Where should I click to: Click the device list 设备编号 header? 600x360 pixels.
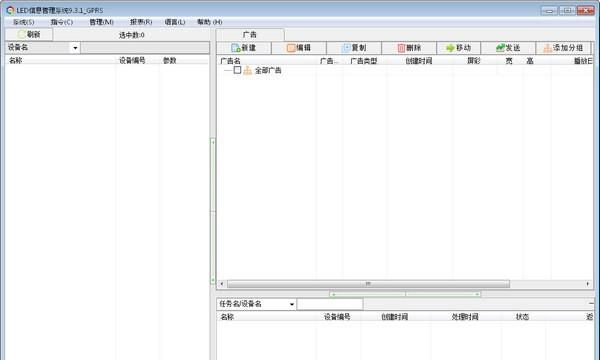[x=132, y=60]
